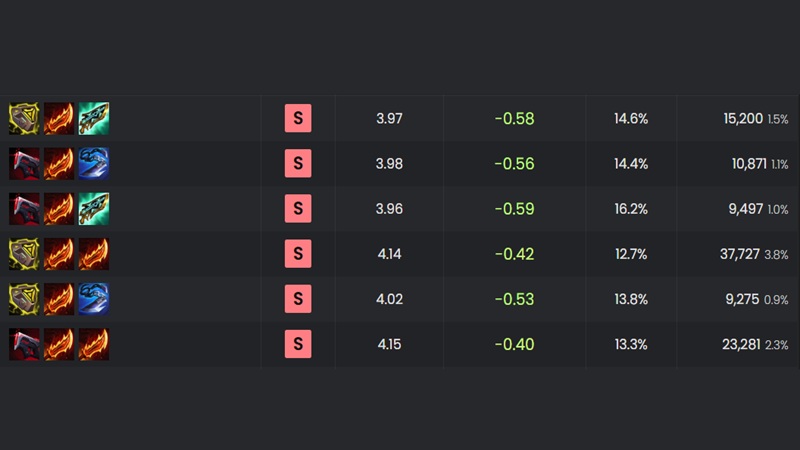The image size is (800, 450).
Task: Click the teal gun item icon in the 3.96 row
Action: [94, 209]
